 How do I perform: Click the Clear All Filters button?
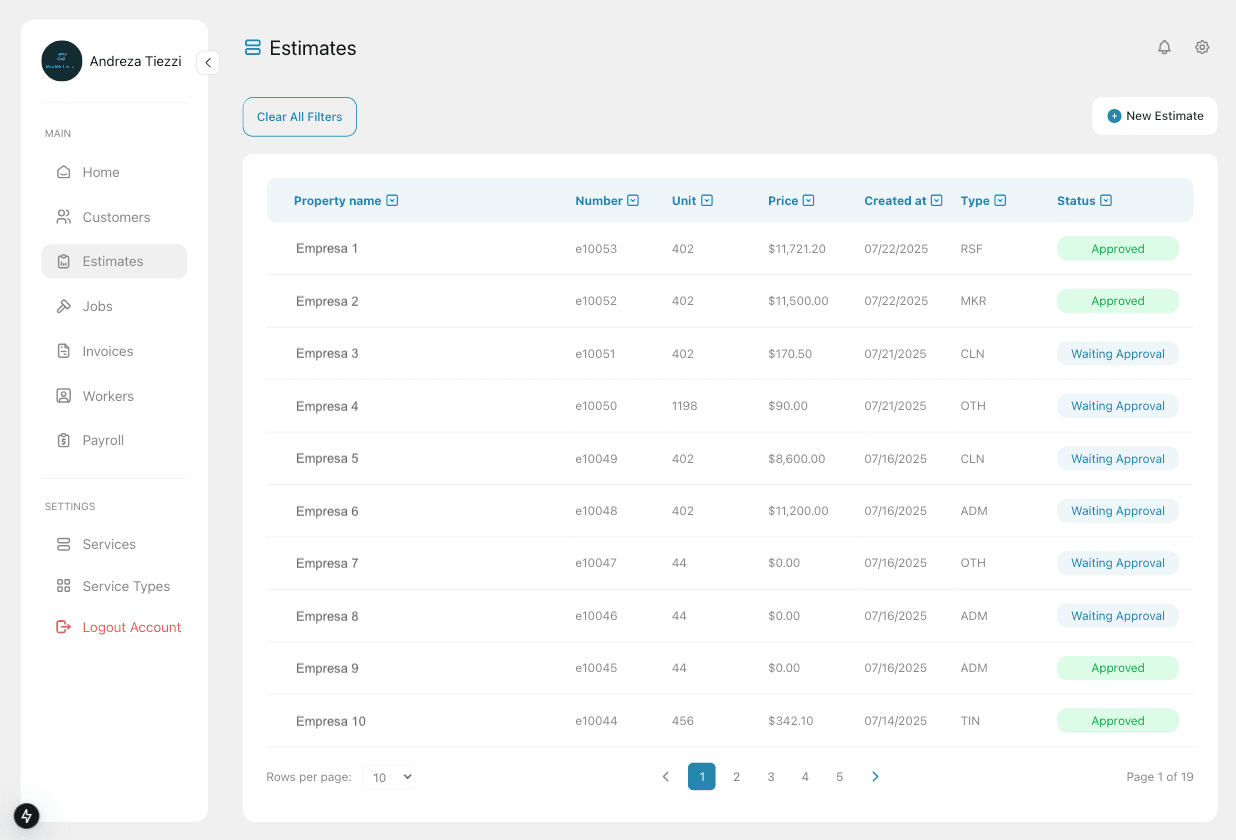tap(300, 117)
